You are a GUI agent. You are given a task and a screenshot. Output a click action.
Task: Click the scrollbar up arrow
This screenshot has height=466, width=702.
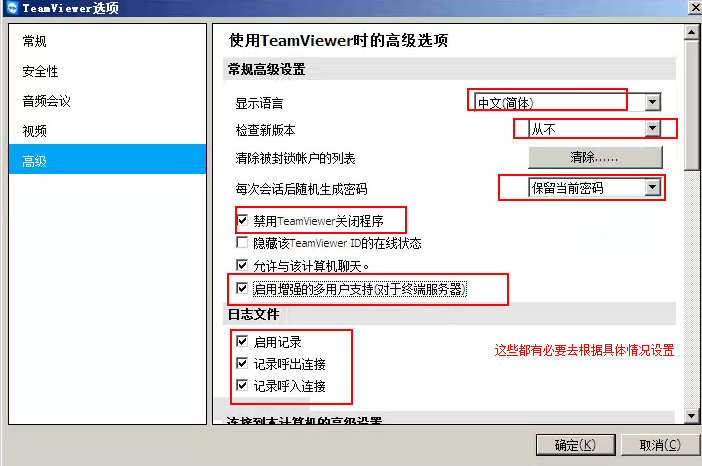(692, 33)
